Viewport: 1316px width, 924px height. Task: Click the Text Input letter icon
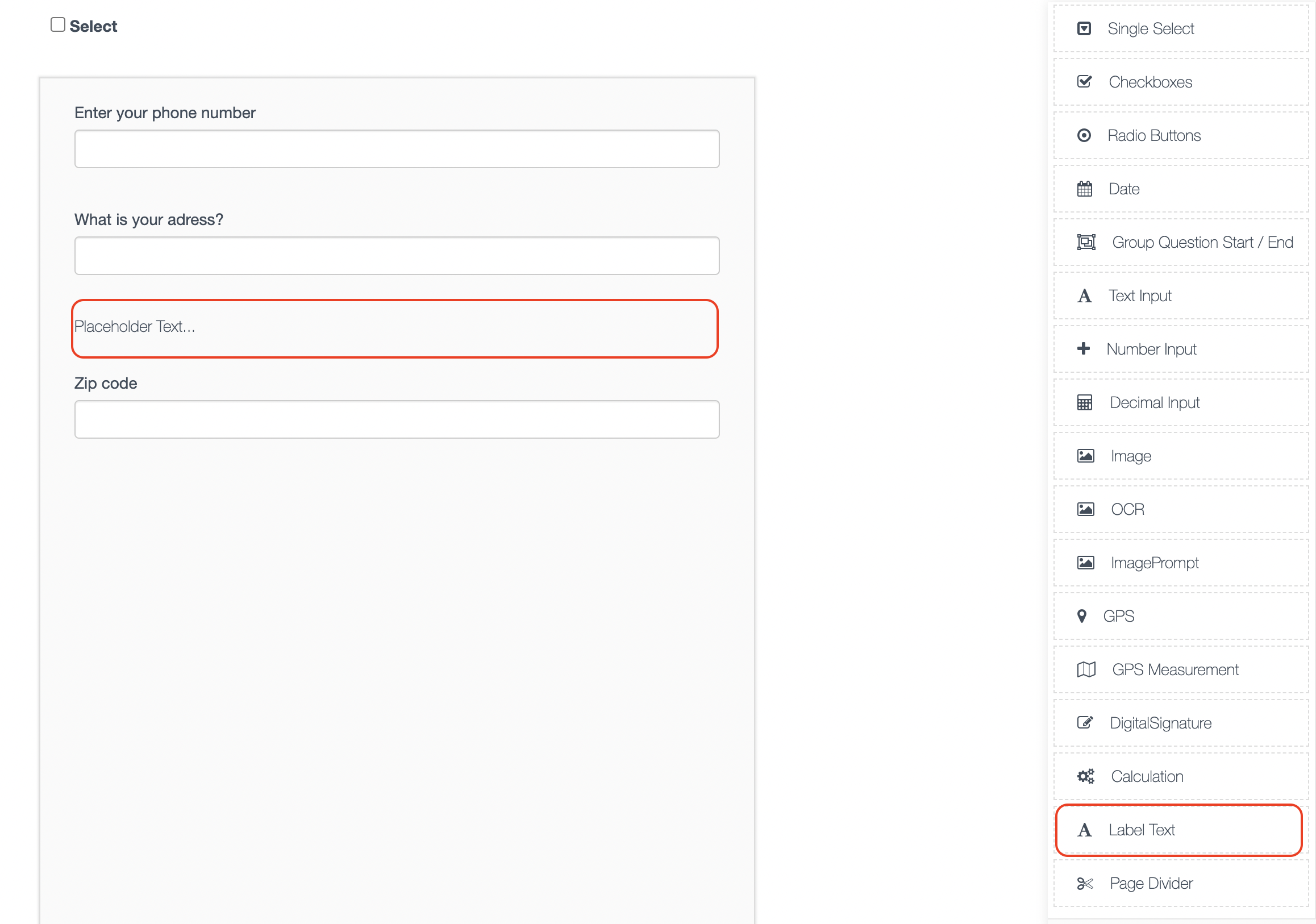click(1084, 295)
